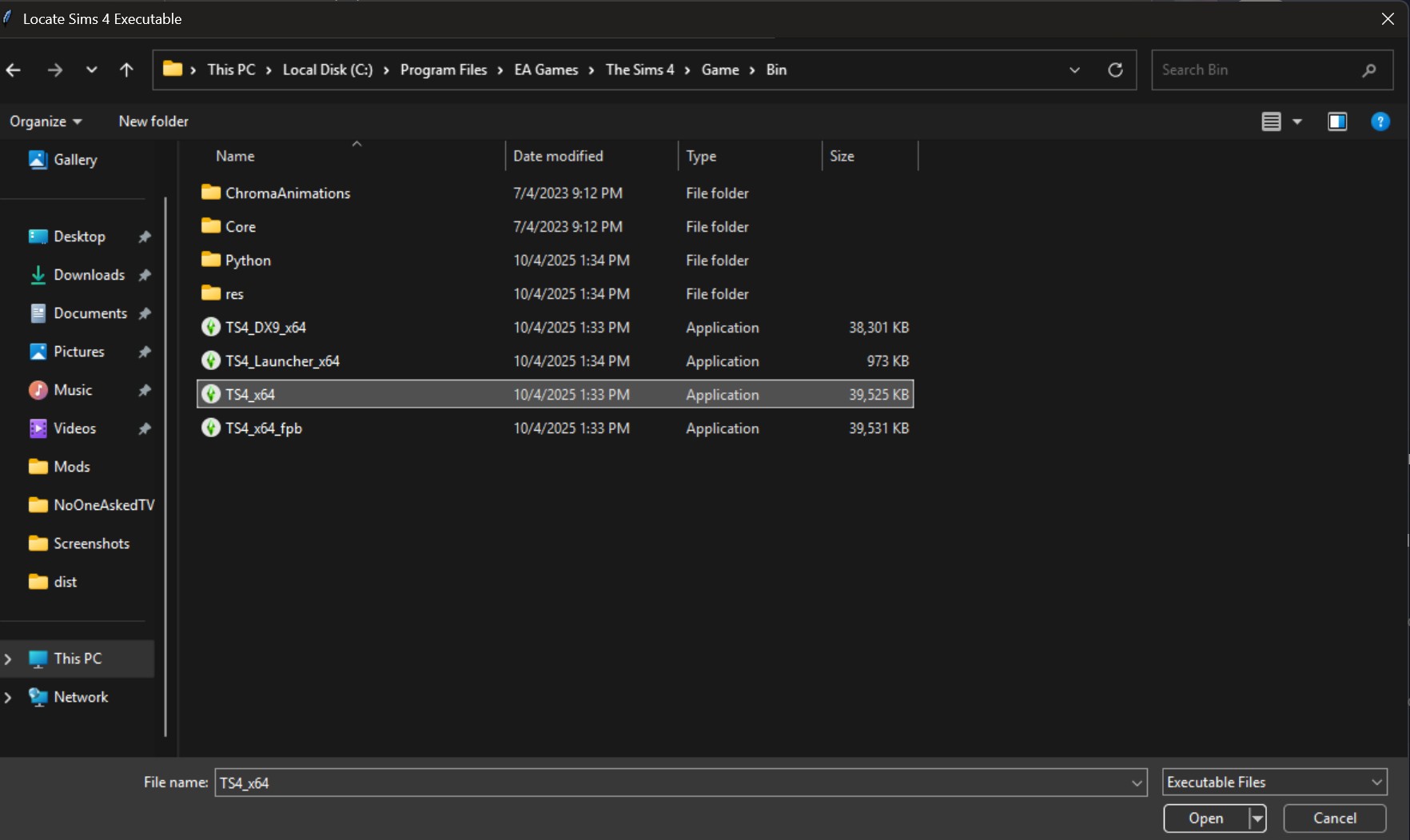Screen dimensions: 1410x840
Task: Open Pictures in the sidebar
Action: pos(78,352)
